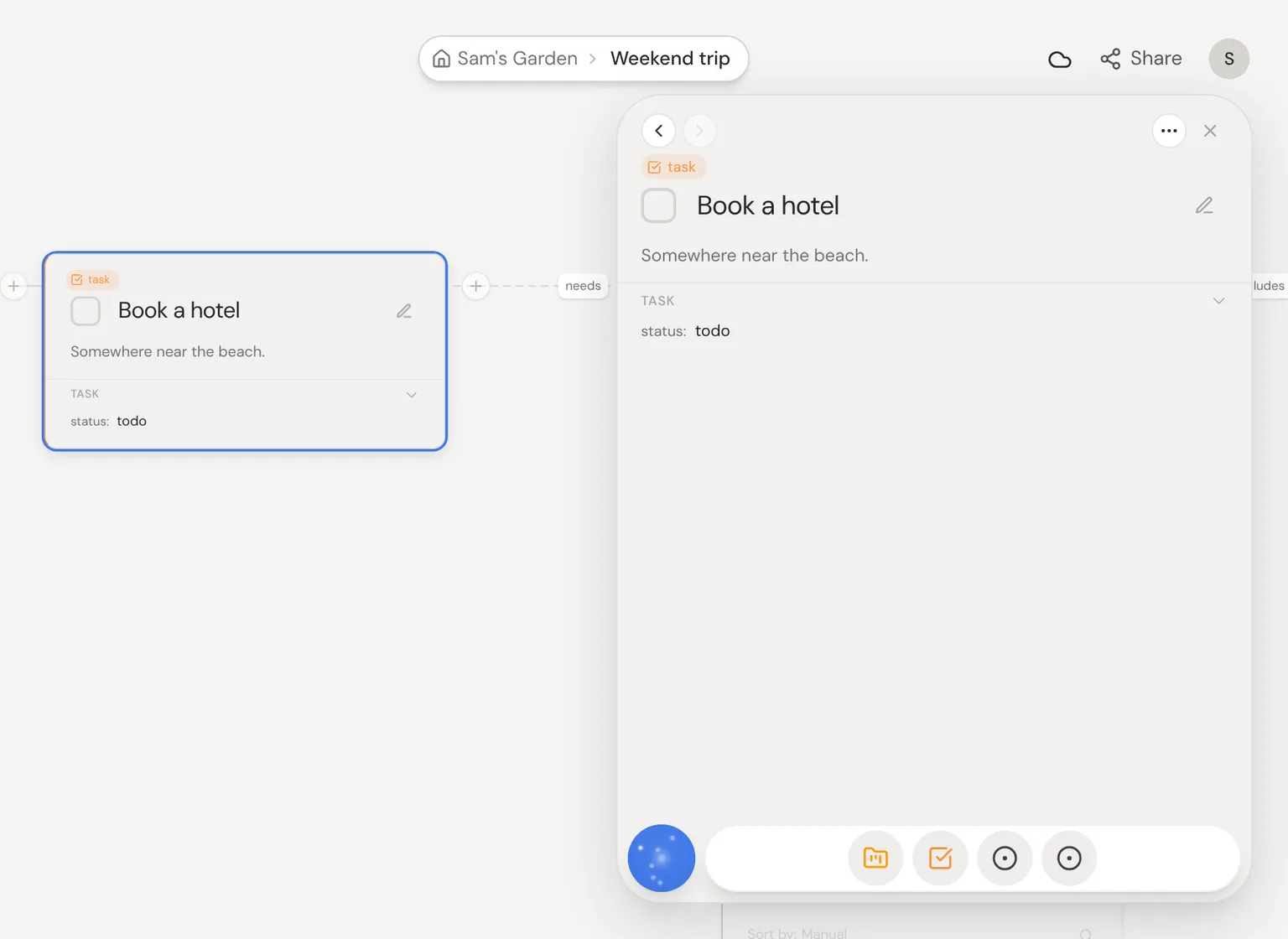Collapse the TASK section in detail panel
The image size is (1288, 939).
click(1218, 301)
